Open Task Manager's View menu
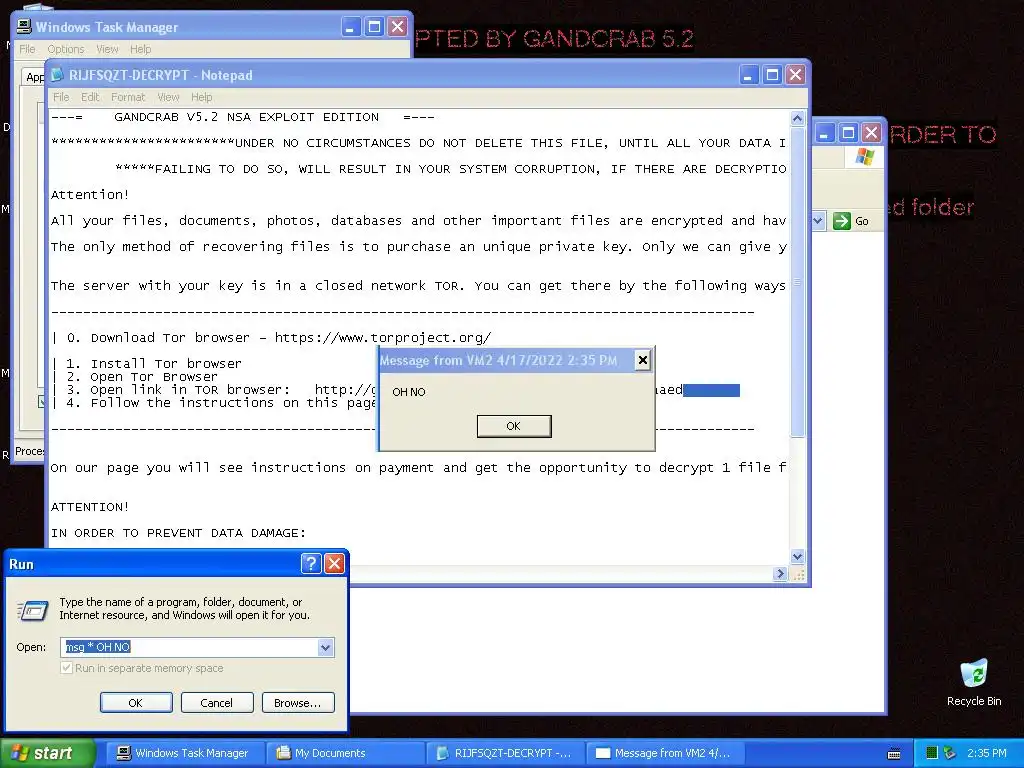The image size is (1024, 768). pyautogui.click(x=107, y=49)
